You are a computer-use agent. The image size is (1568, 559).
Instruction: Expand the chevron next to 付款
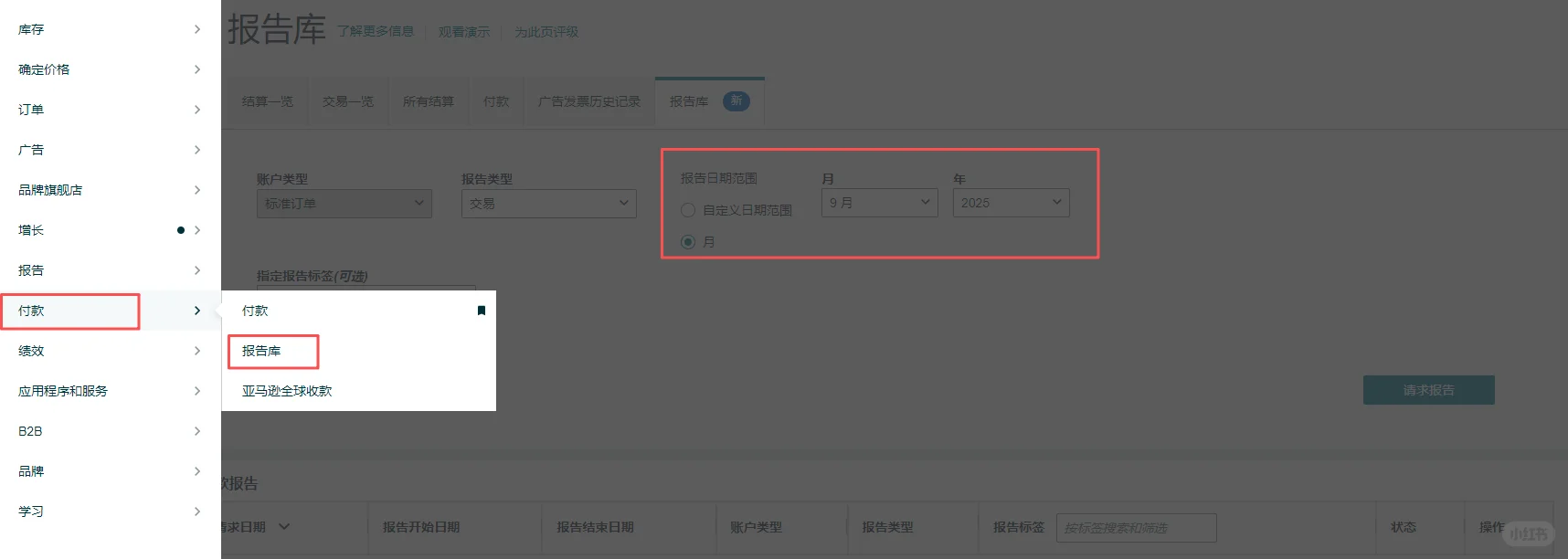(197, 311)
